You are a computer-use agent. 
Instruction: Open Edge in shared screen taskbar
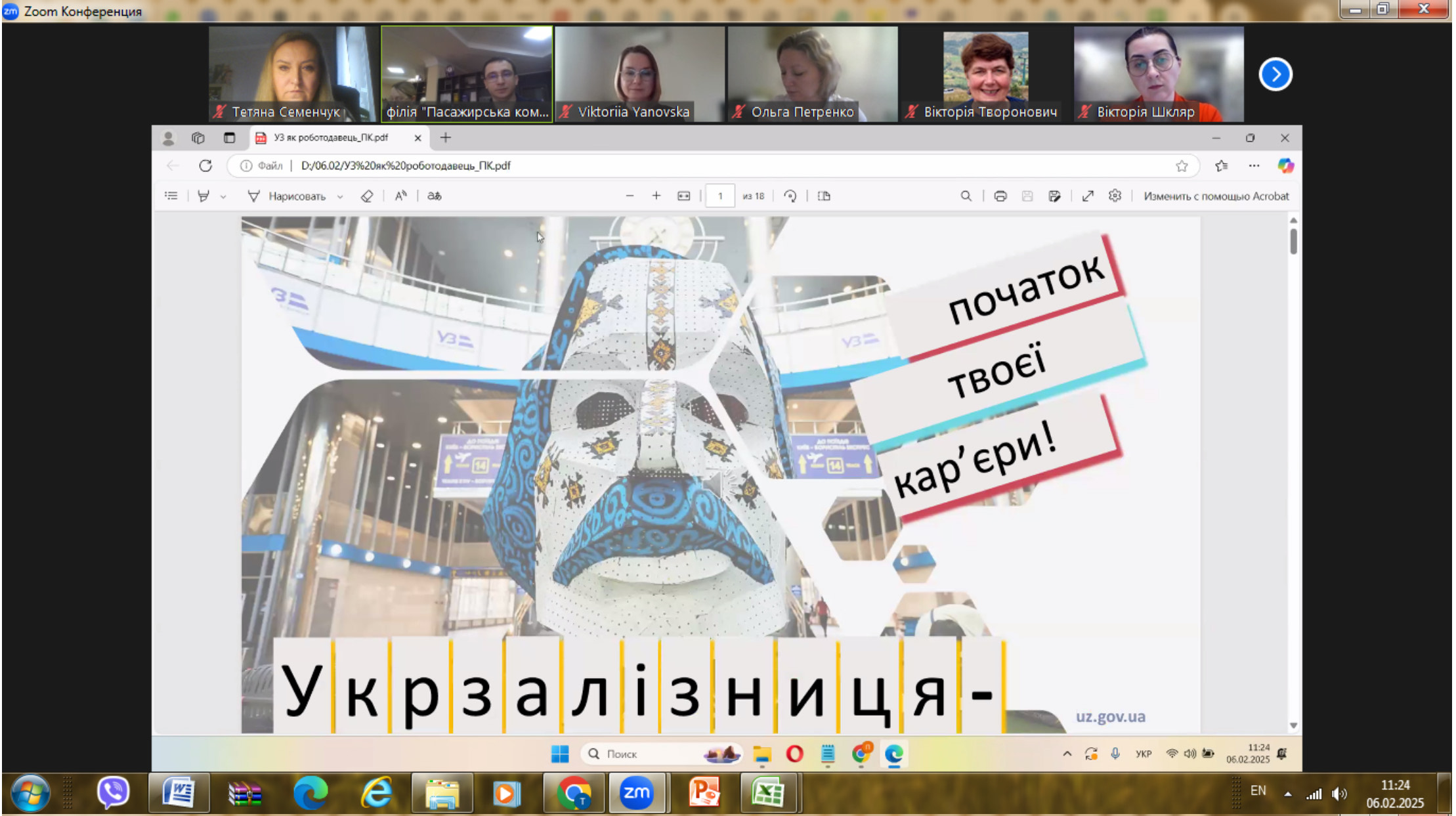(x=894, y=754)
